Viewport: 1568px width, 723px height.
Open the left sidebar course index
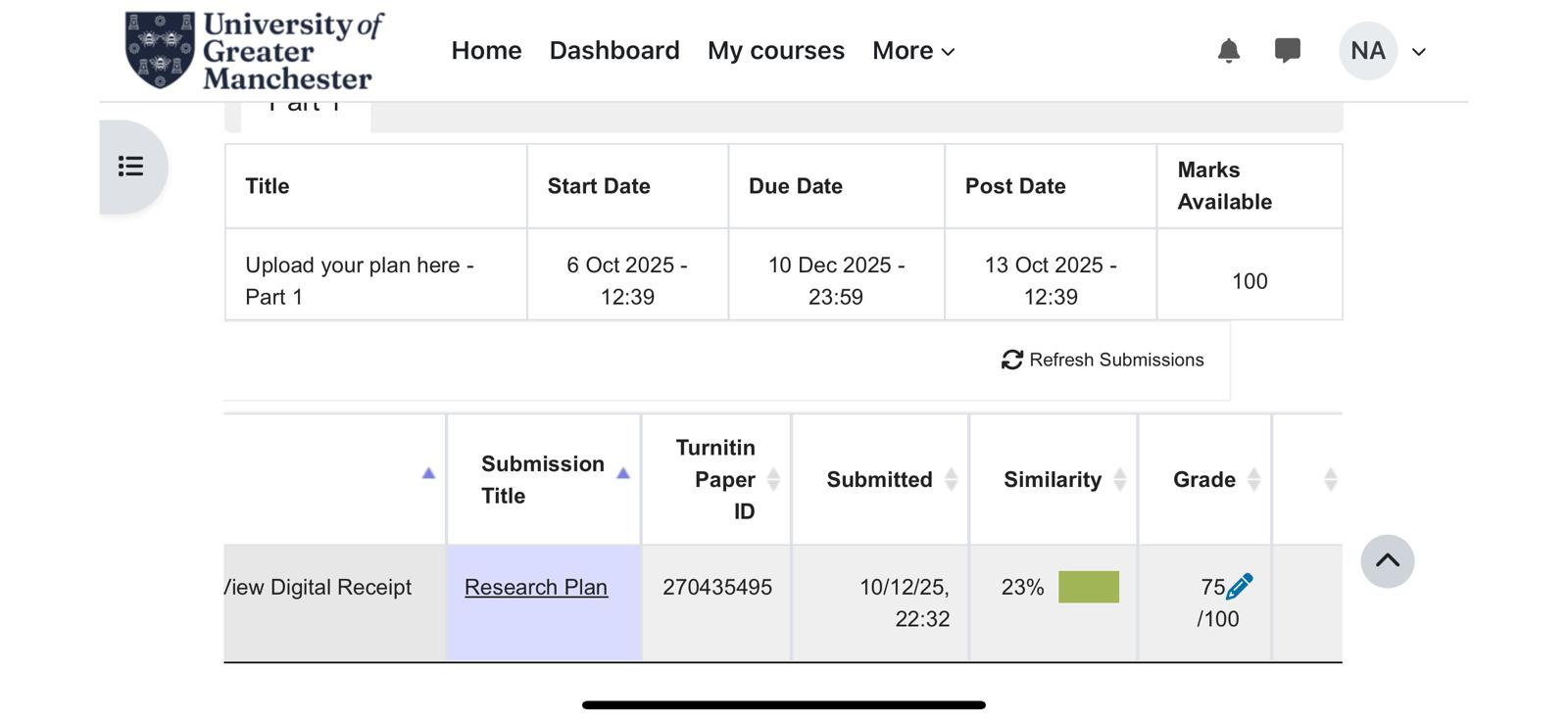point(129,166)
